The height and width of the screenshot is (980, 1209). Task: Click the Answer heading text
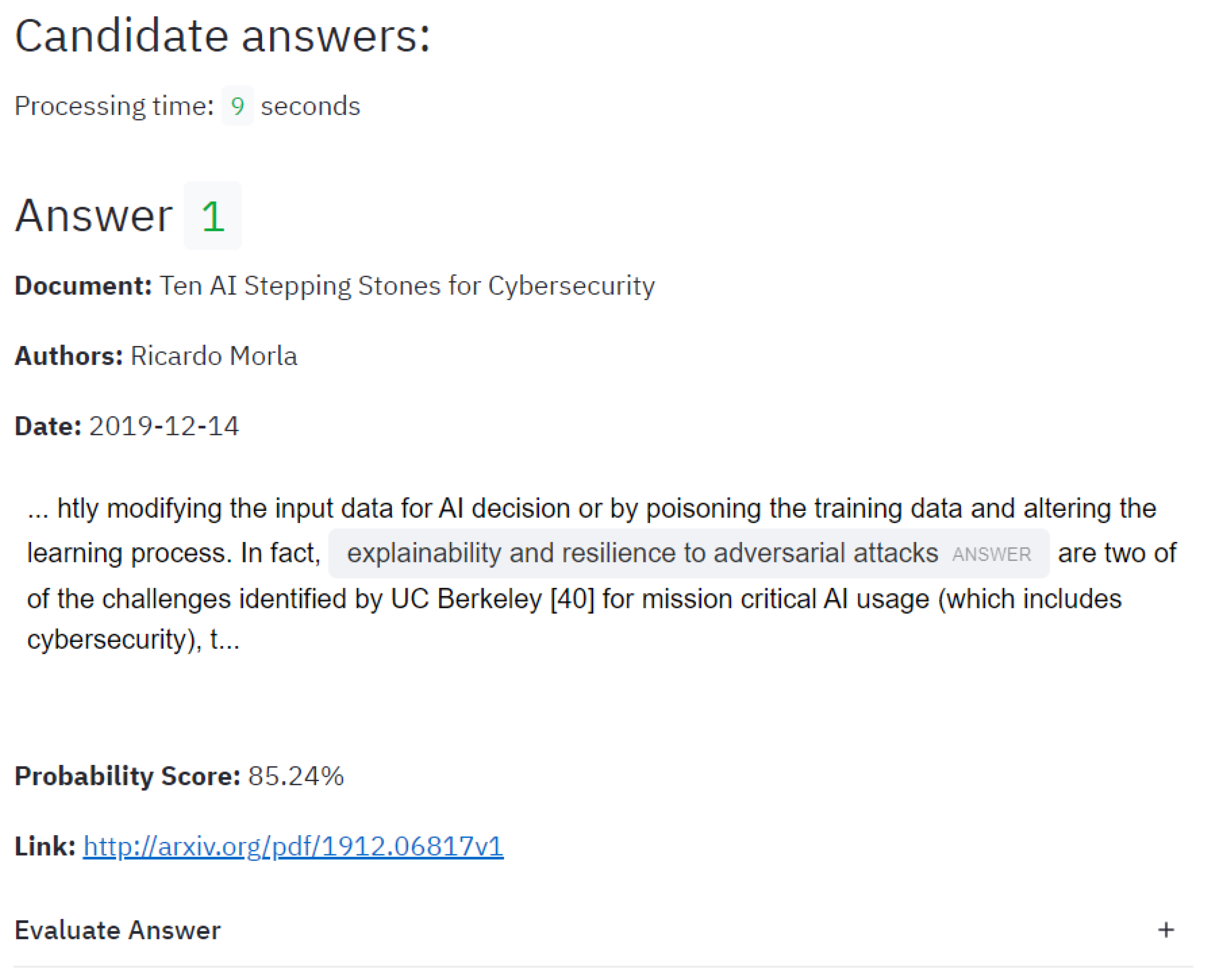94,216
